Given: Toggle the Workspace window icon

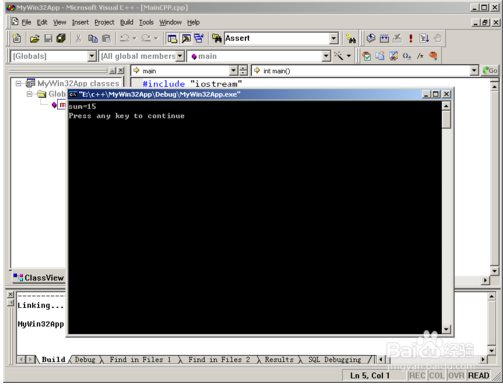Looking at the screenshot, I should coord(172,39).
